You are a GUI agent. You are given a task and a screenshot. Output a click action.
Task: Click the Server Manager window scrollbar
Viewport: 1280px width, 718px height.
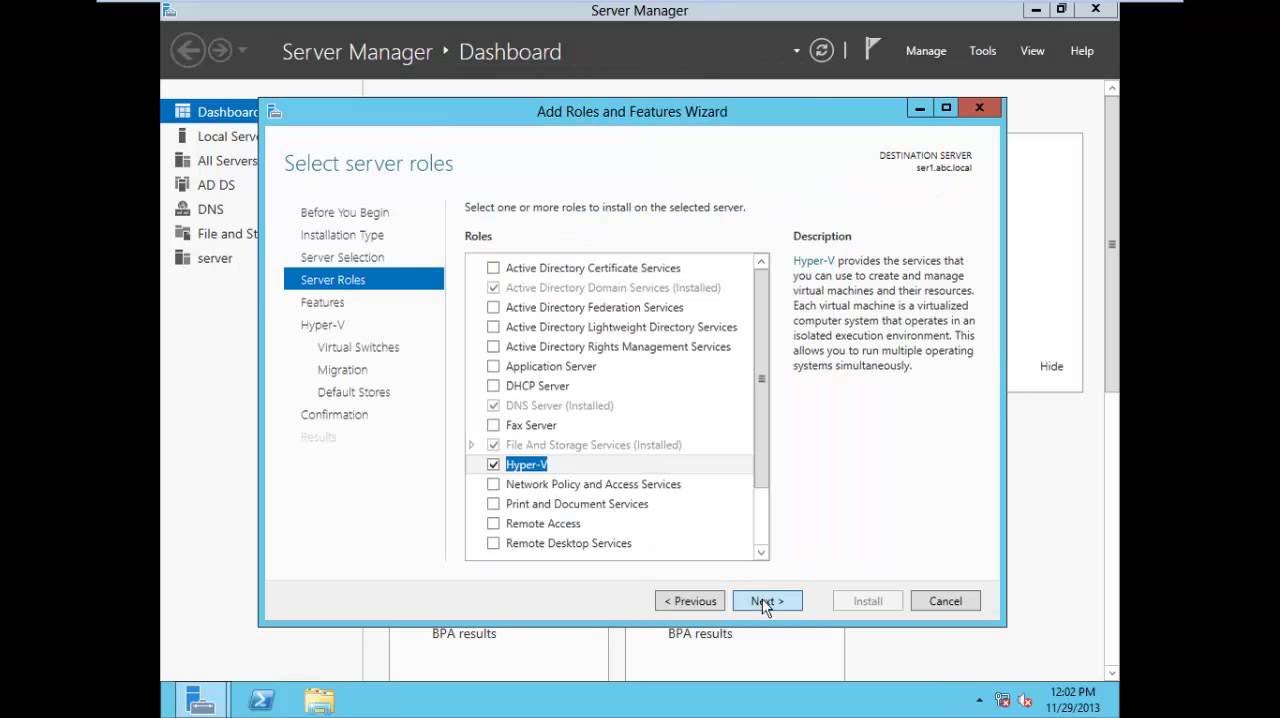tap(1112, 244)
